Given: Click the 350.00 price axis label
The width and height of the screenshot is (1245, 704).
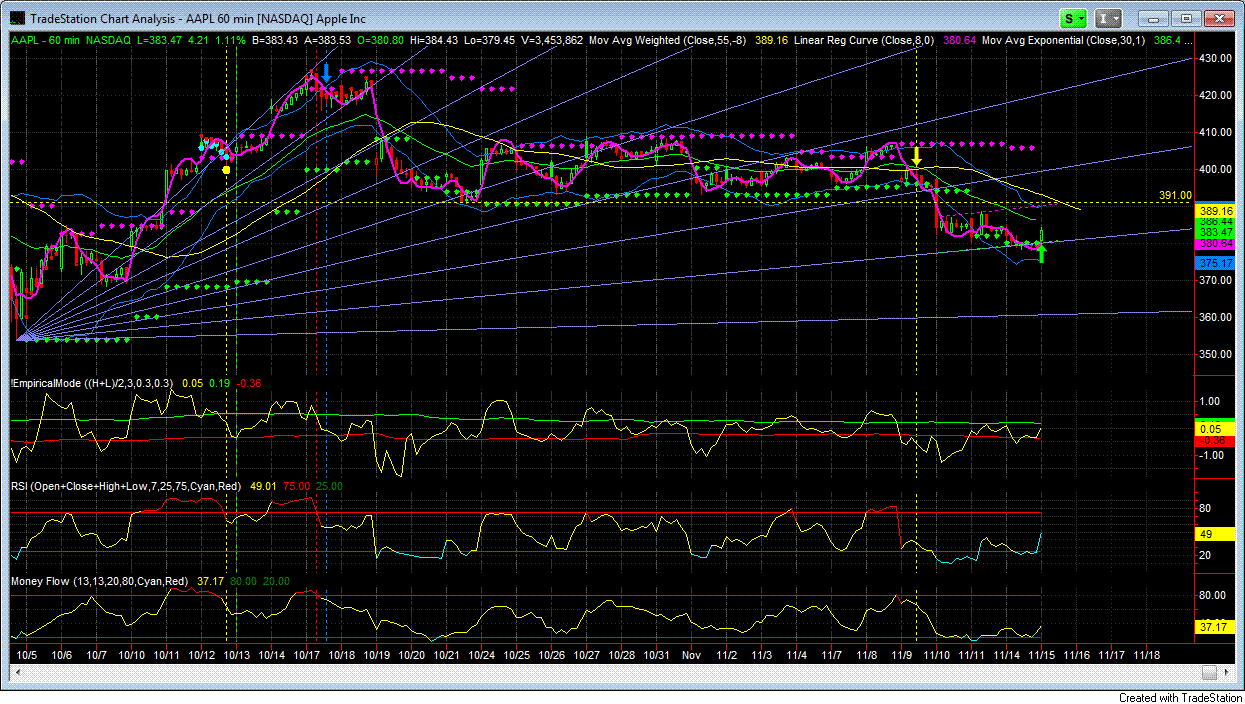Looking at the screenshot, I should [1217, 354].
